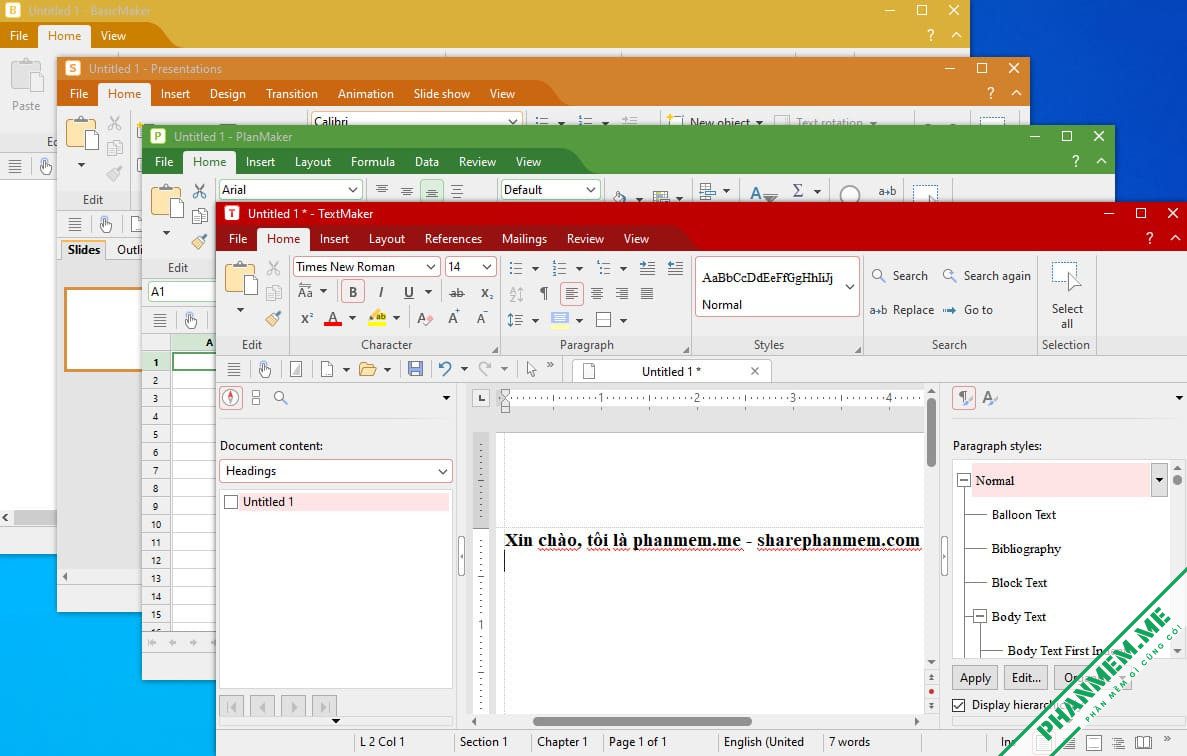Click the Apply button under paragraph styles
This screenshot has height=756, width=1187.
975,677
